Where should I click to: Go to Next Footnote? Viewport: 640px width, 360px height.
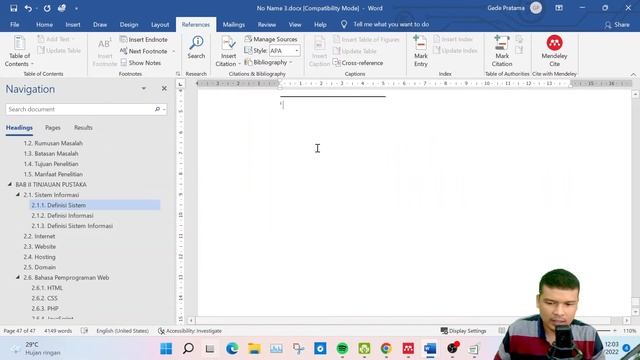coord(144,51)
